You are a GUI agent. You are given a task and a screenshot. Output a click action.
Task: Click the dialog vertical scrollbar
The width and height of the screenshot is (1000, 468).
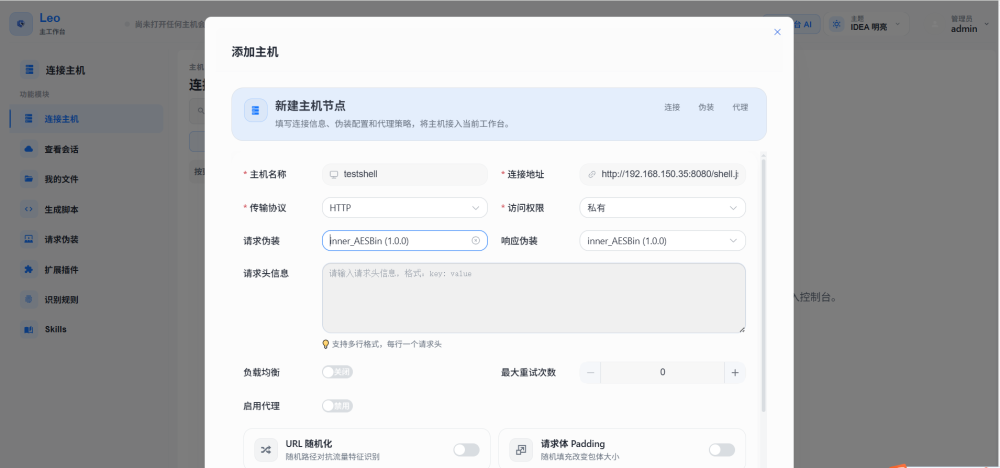763,284
